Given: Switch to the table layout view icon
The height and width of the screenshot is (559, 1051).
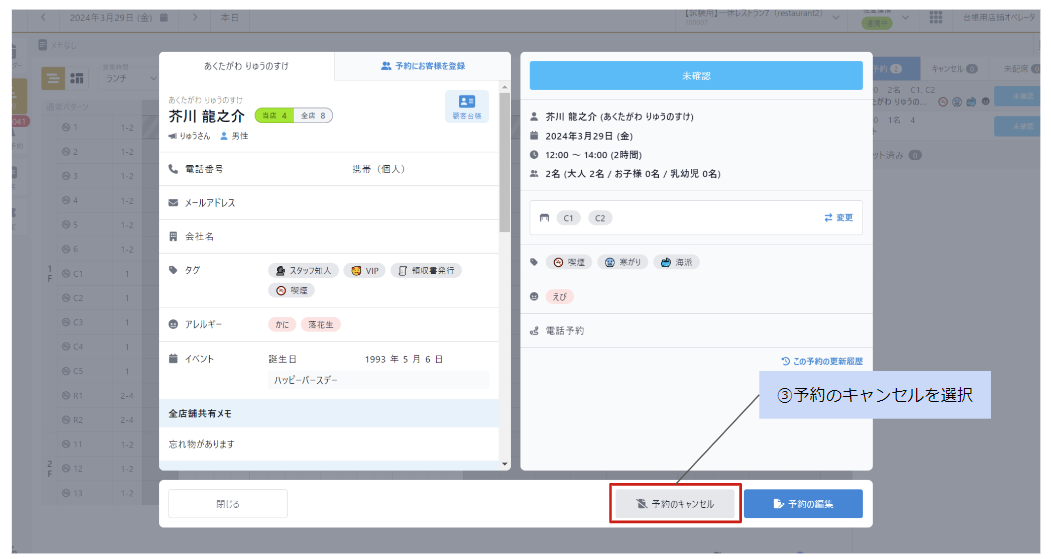Looking at the screenshot, I should [77, 78].
